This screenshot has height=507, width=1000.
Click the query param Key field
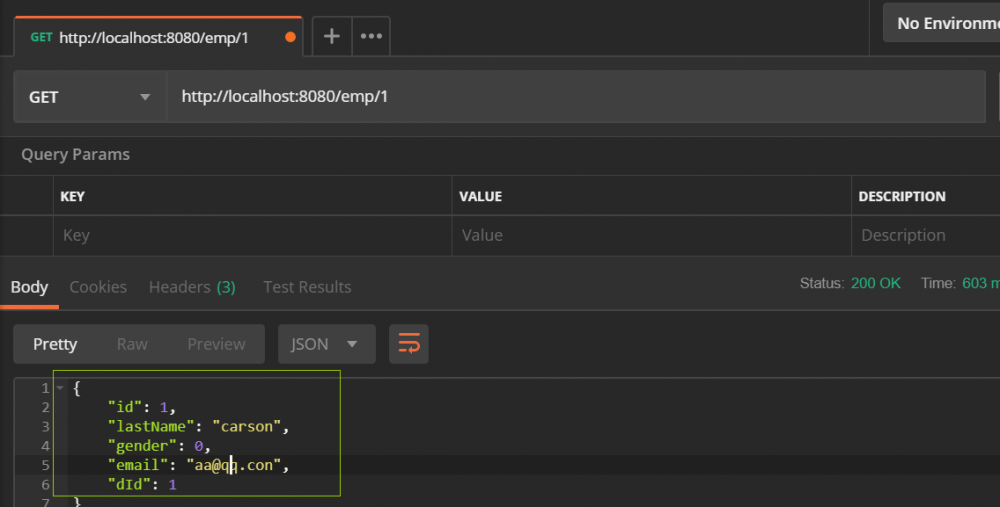click(252, 236)
